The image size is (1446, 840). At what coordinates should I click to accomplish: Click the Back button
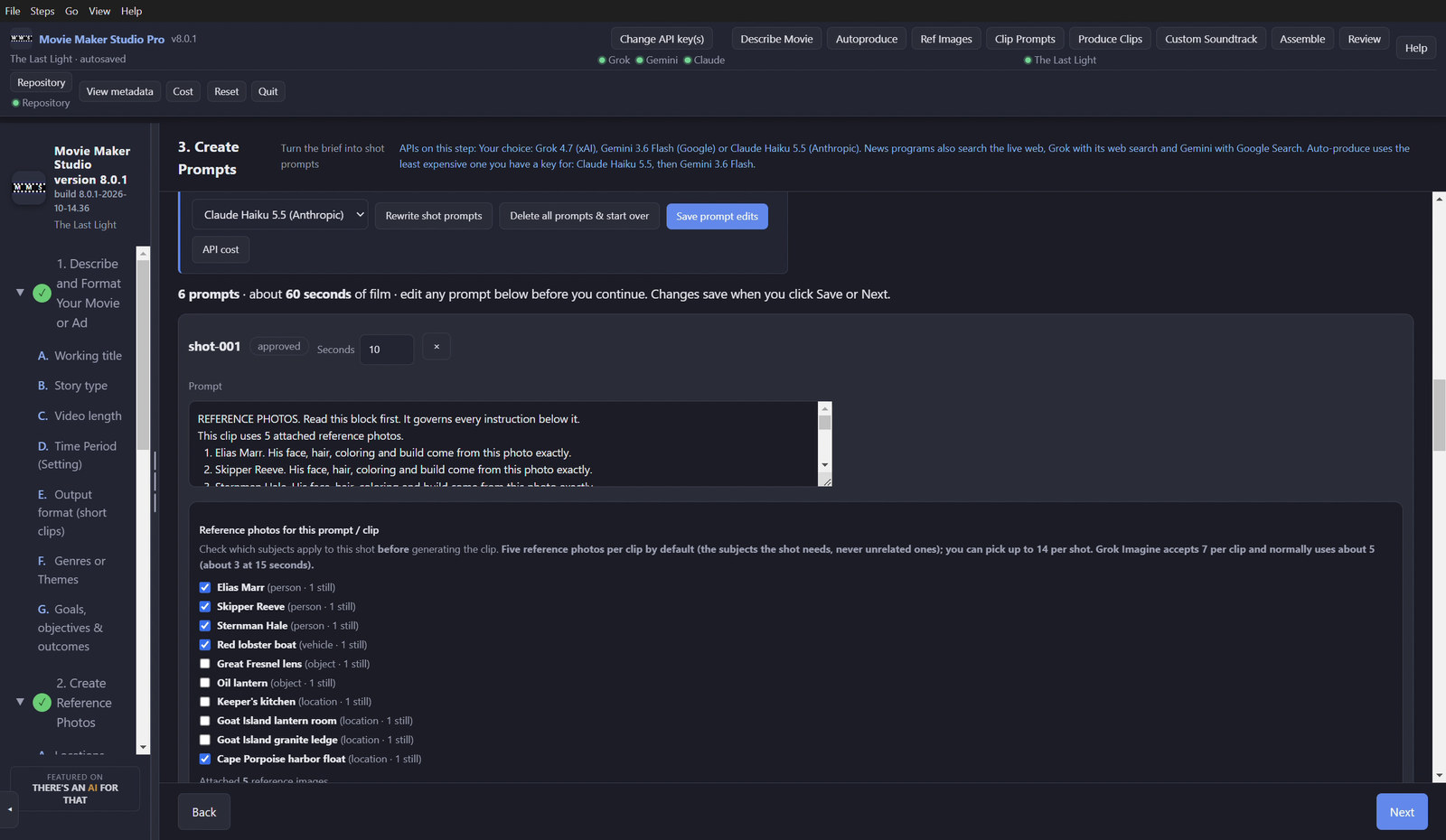[204, 812]
